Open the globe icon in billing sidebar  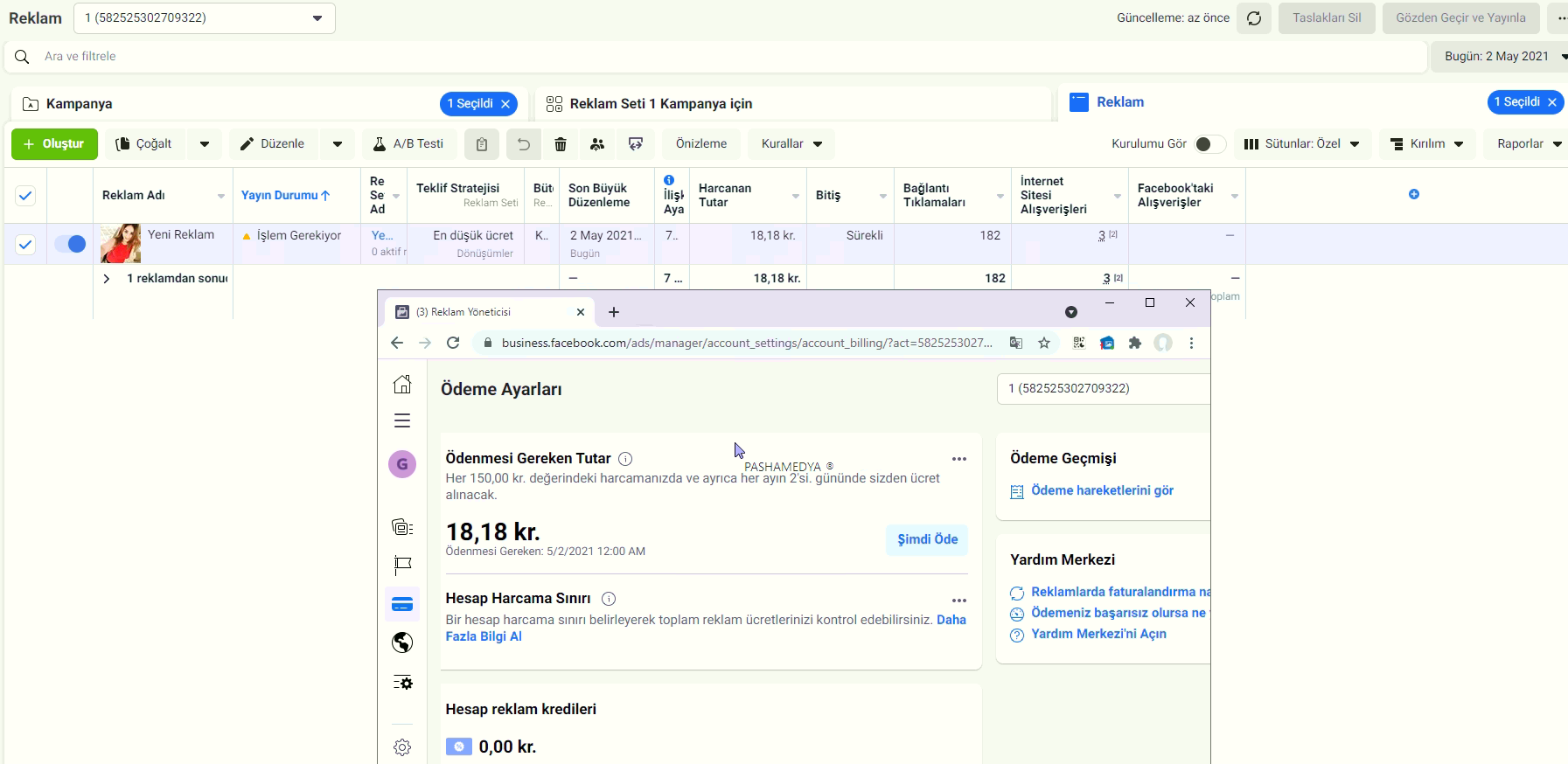402,642
